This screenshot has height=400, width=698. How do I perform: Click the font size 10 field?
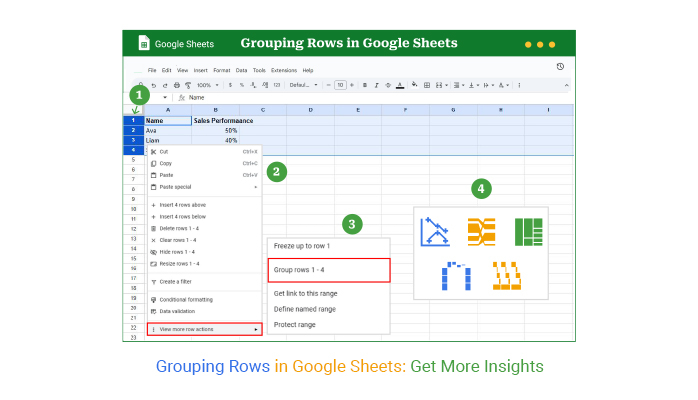(340, 85)
